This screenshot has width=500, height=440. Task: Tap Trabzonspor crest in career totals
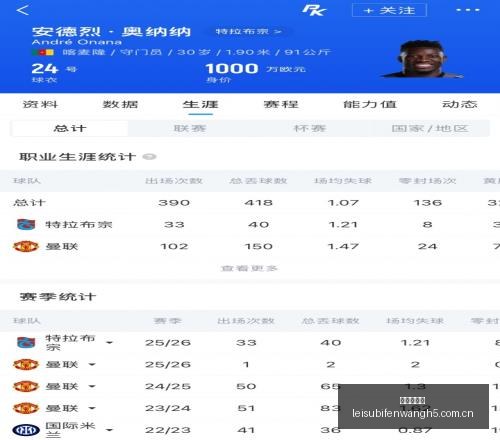(x=26, y=224)
